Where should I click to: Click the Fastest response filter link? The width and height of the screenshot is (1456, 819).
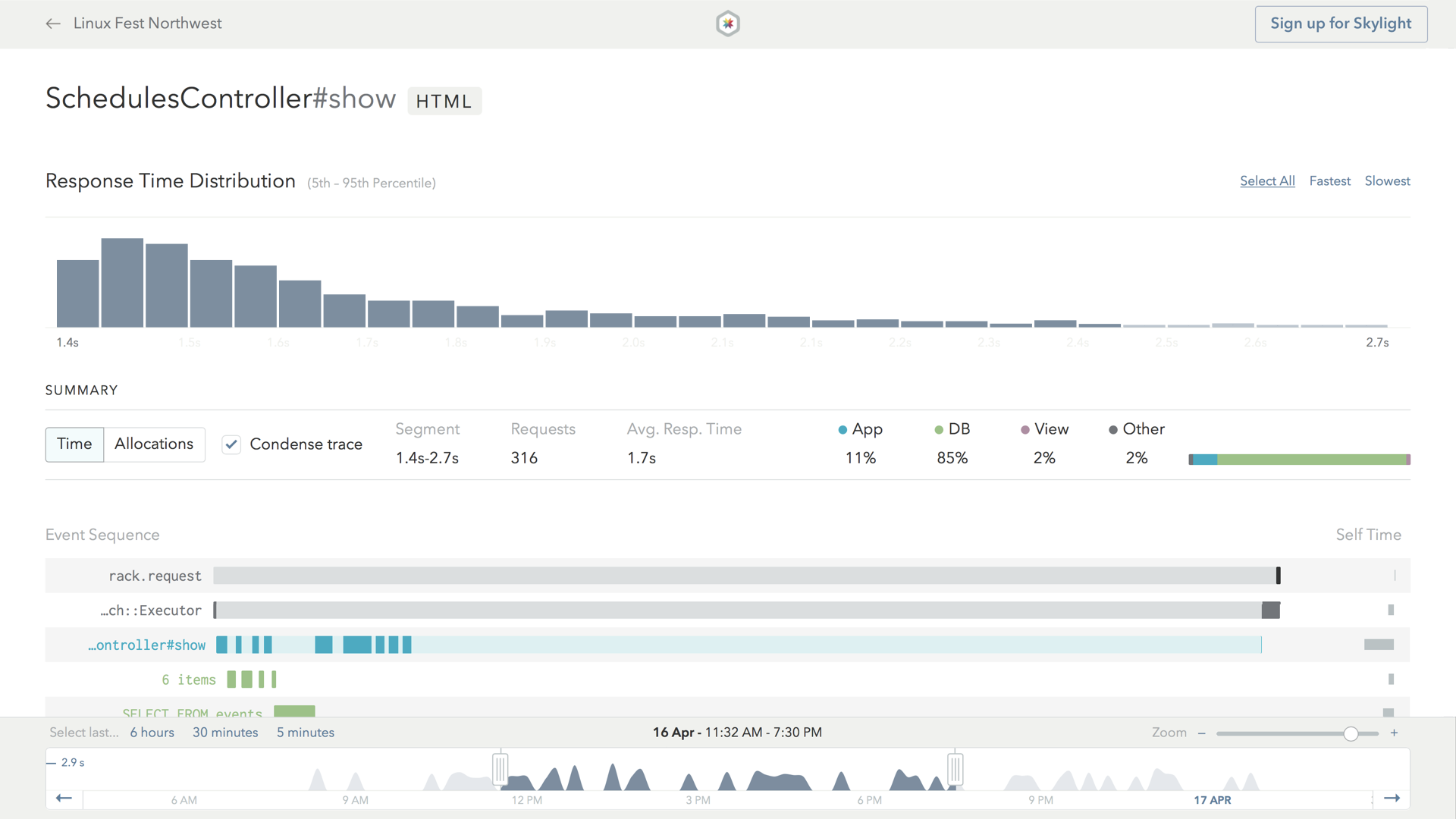click(x=1329, y=181)
